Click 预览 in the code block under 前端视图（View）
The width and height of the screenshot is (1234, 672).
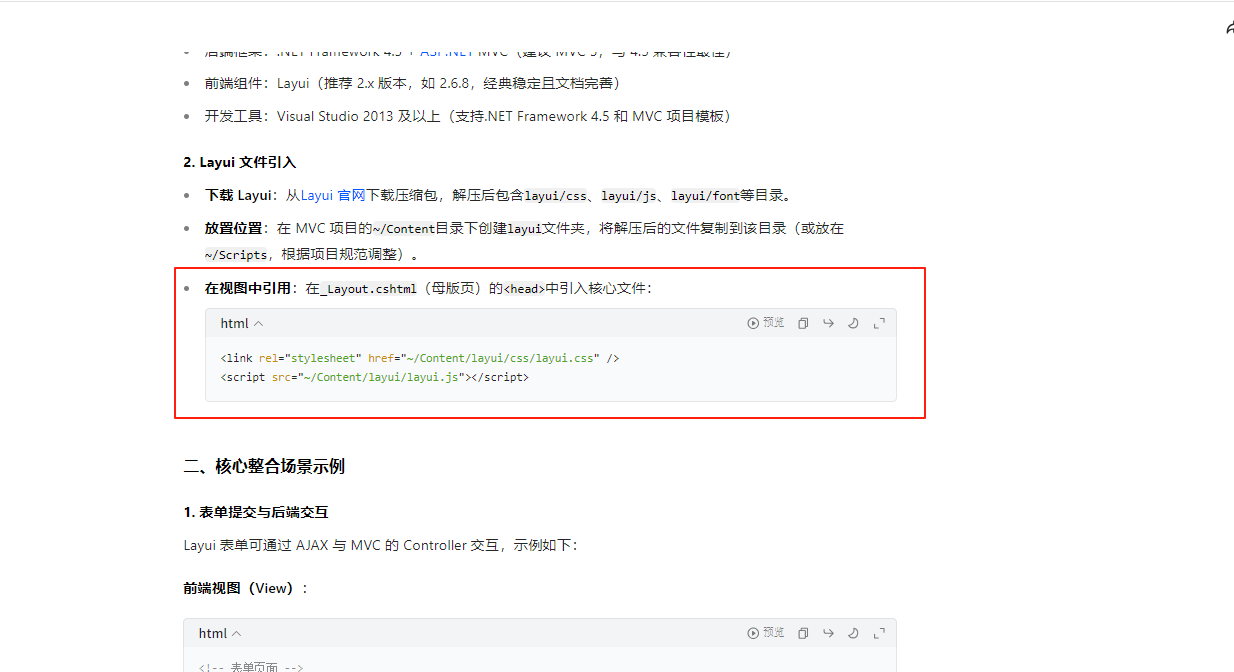pos(766,633)
